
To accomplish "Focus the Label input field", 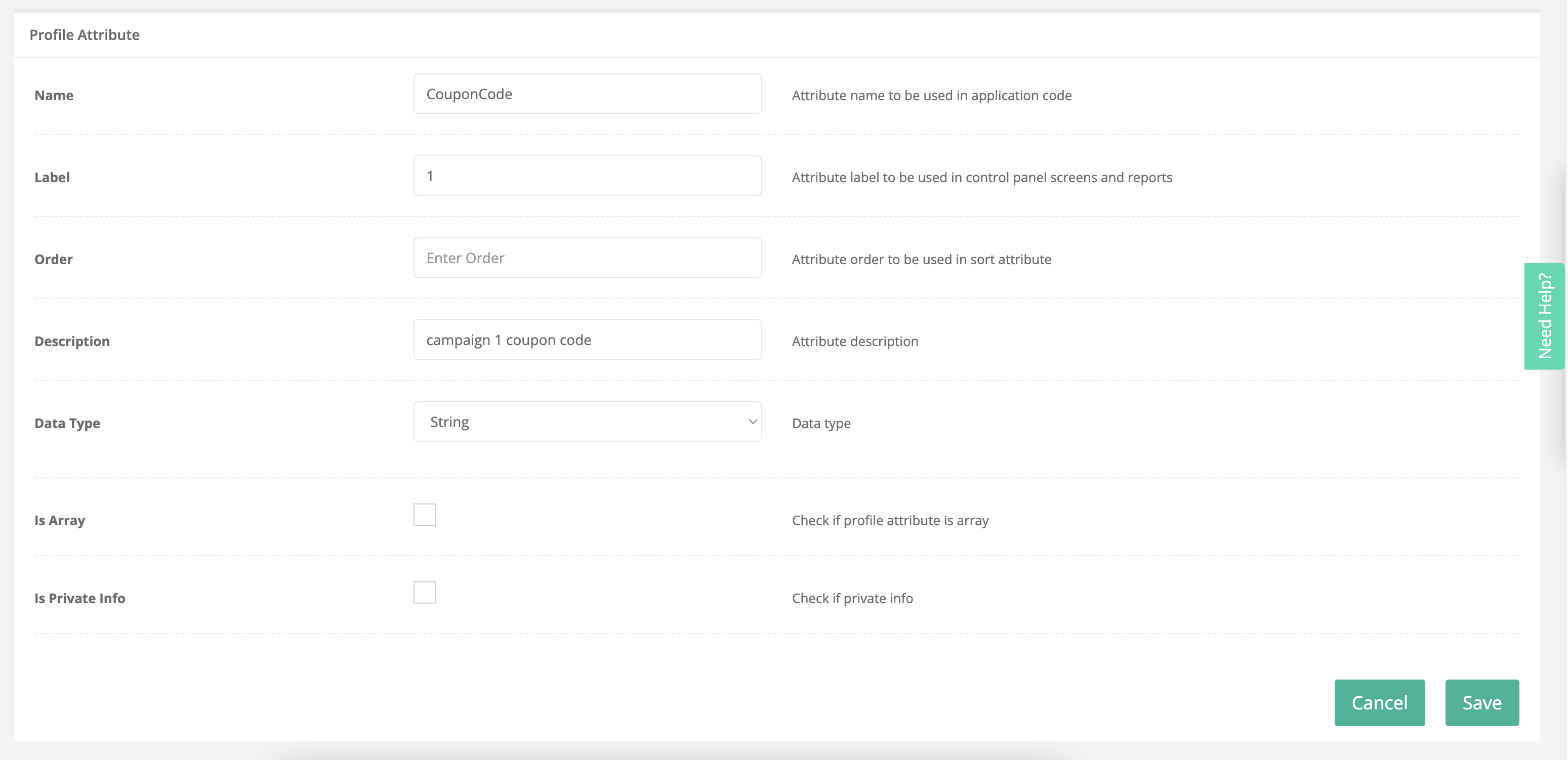I will [x=587, y=176].
